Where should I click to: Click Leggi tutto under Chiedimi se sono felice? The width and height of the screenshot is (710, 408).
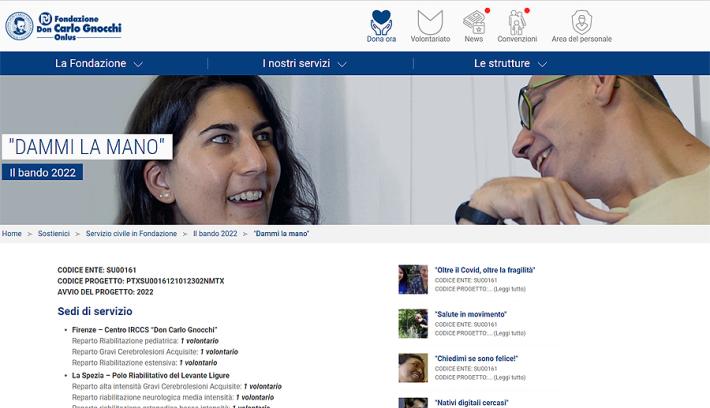point(509,377)
